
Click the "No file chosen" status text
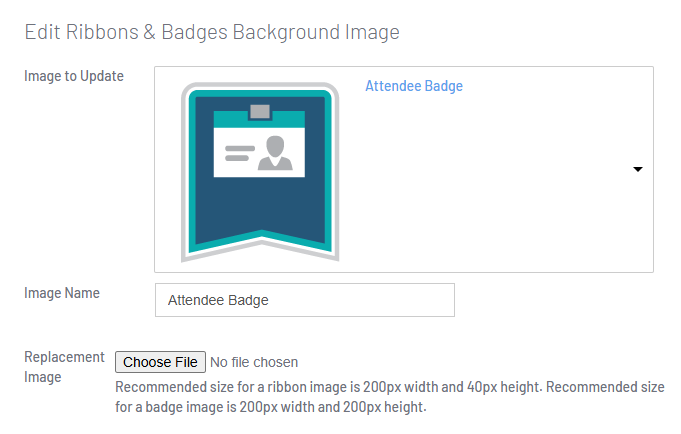coord(254,362)
